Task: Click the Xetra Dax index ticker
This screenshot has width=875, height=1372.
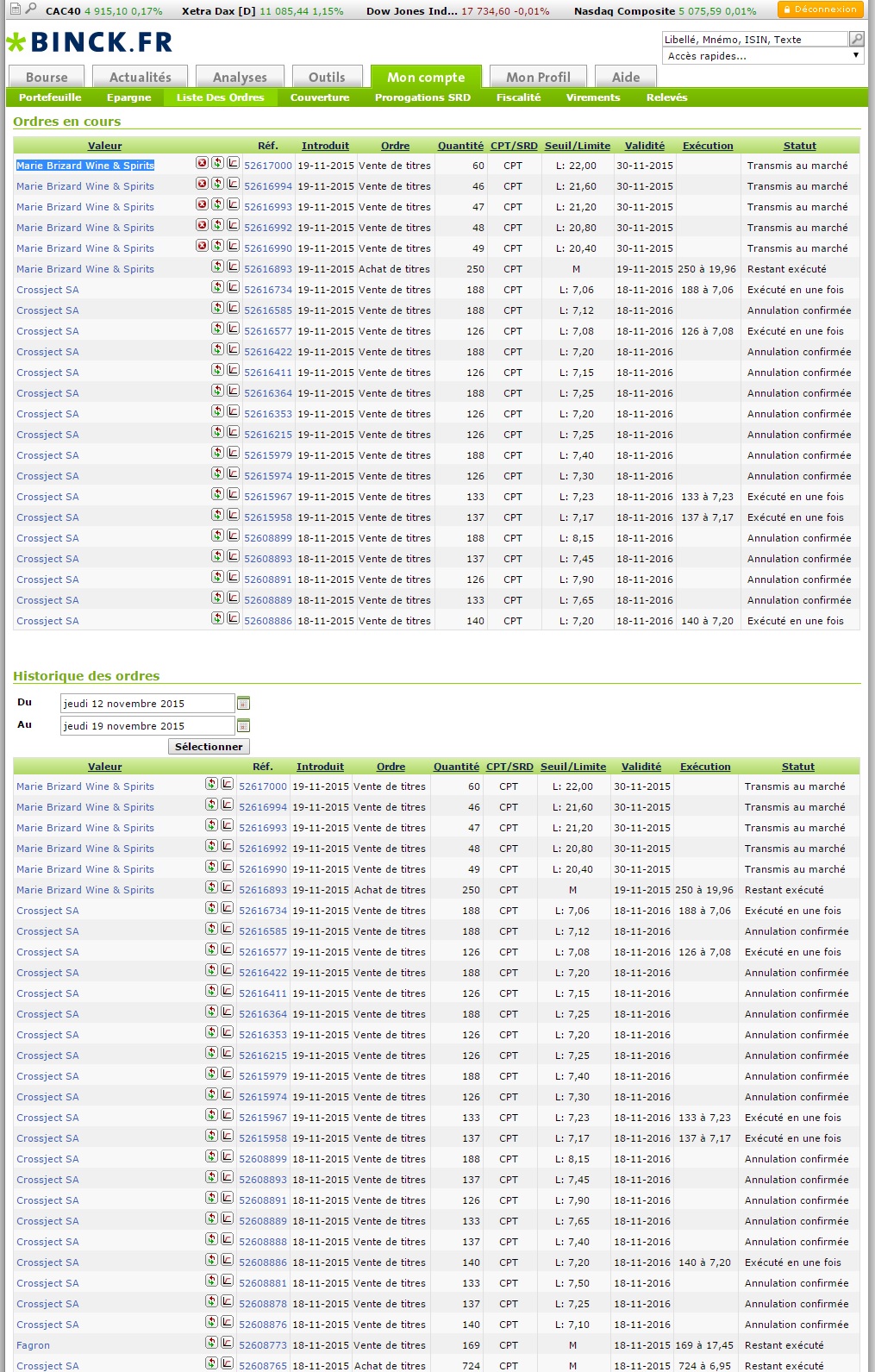Action: coord(263,11)
